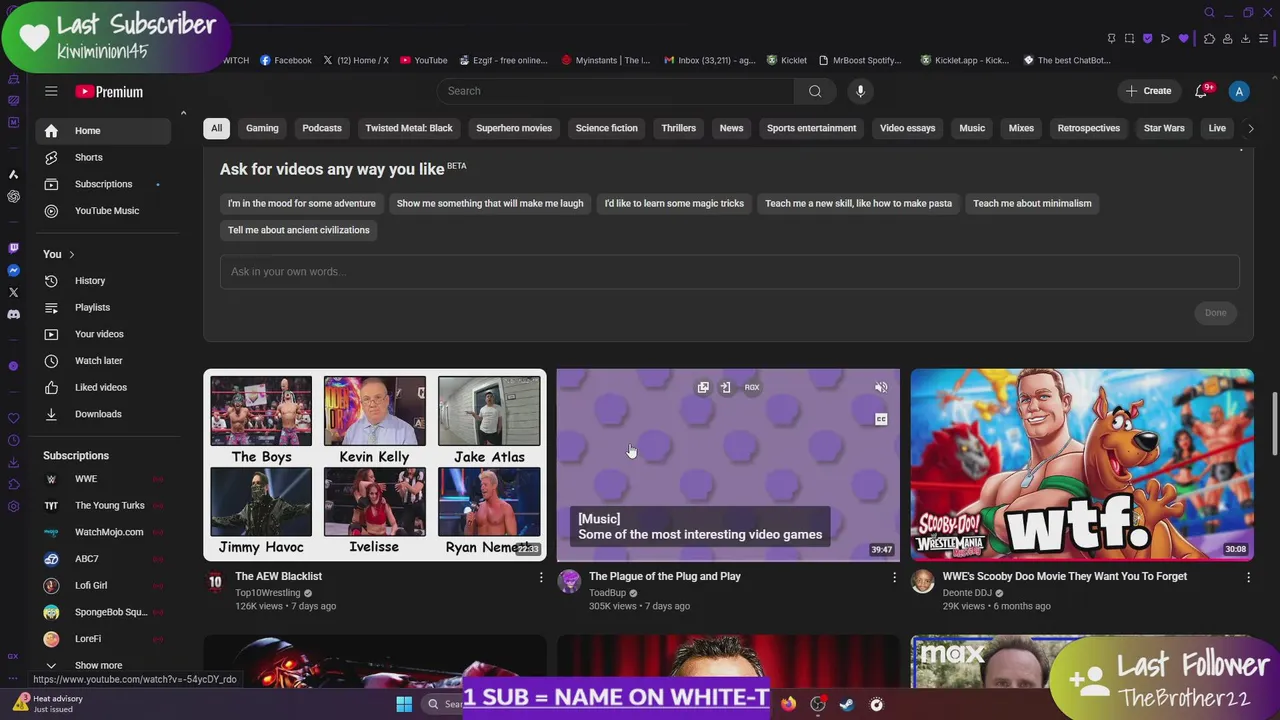Open Discord in the browser sidebar

click(13, 314)
